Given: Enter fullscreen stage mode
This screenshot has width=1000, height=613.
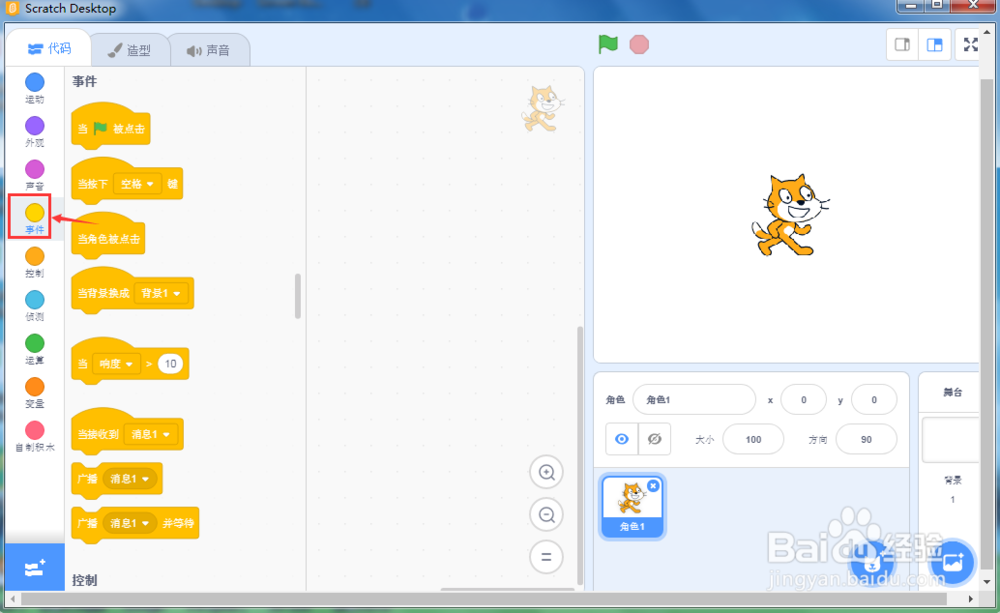Looking at the screenshot, I should pos(970,44).
